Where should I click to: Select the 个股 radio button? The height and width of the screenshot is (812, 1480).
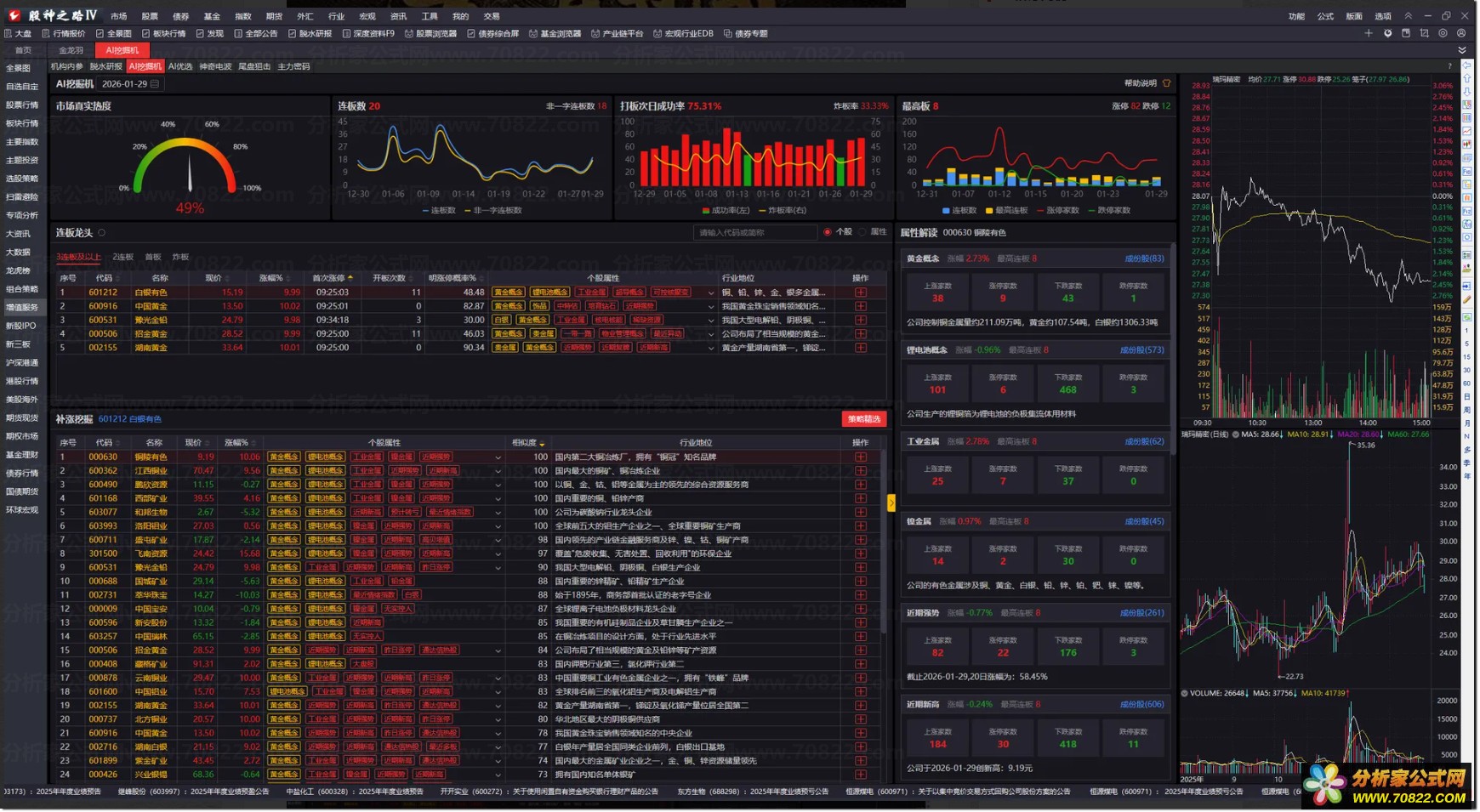click(827, 232)
